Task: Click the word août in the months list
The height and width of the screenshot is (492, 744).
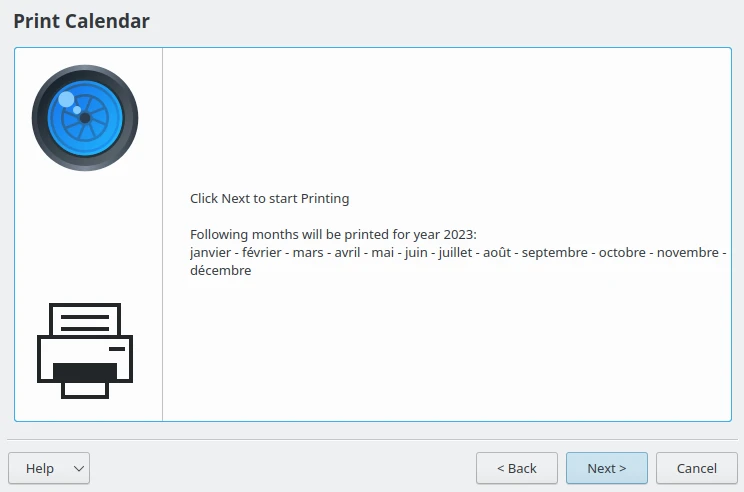Action: coord(497,252)
